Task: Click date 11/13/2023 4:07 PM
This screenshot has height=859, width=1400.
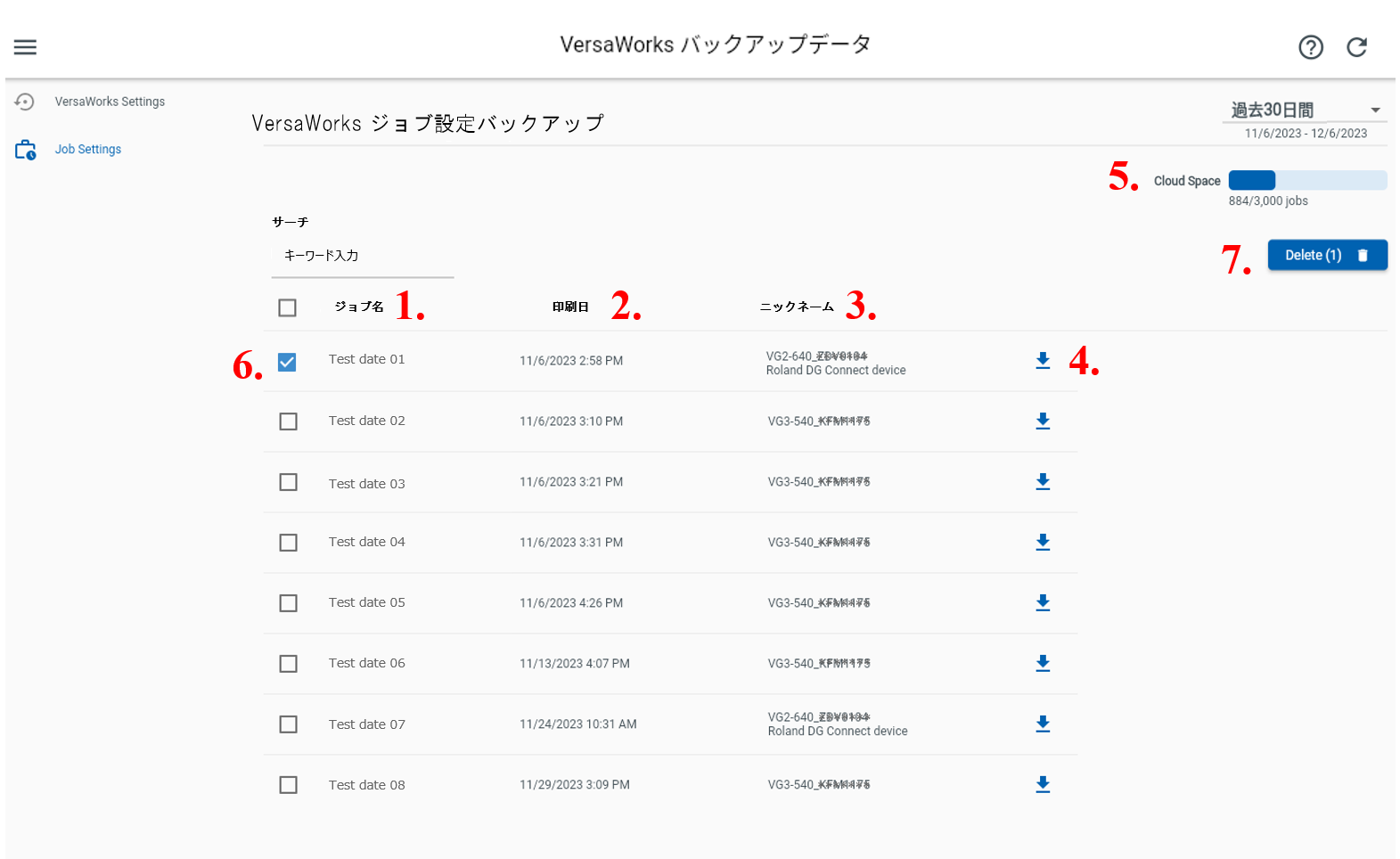Action: 575,664
